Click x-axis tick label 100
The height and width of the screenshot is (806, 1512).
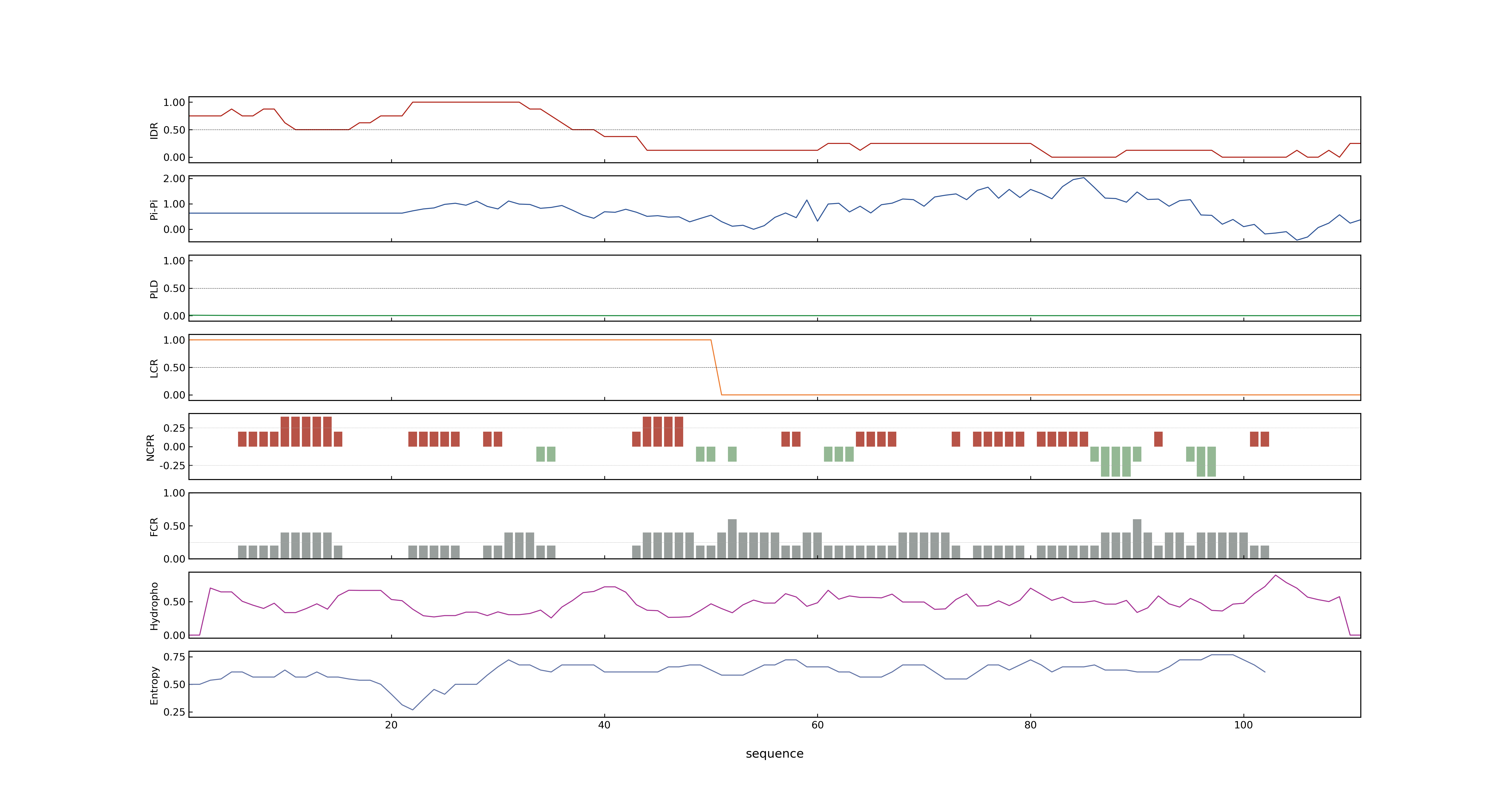click(1243, 725)
